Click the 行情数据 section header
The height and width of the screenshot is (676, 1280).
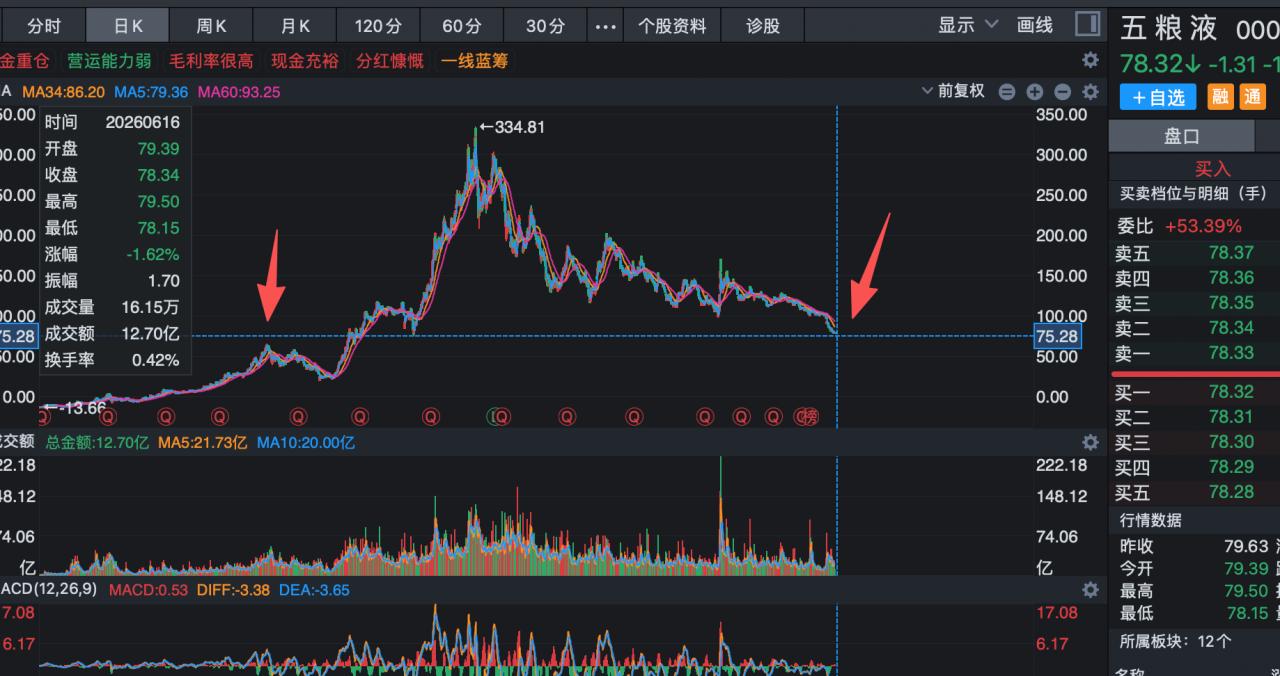(1150, 520)
